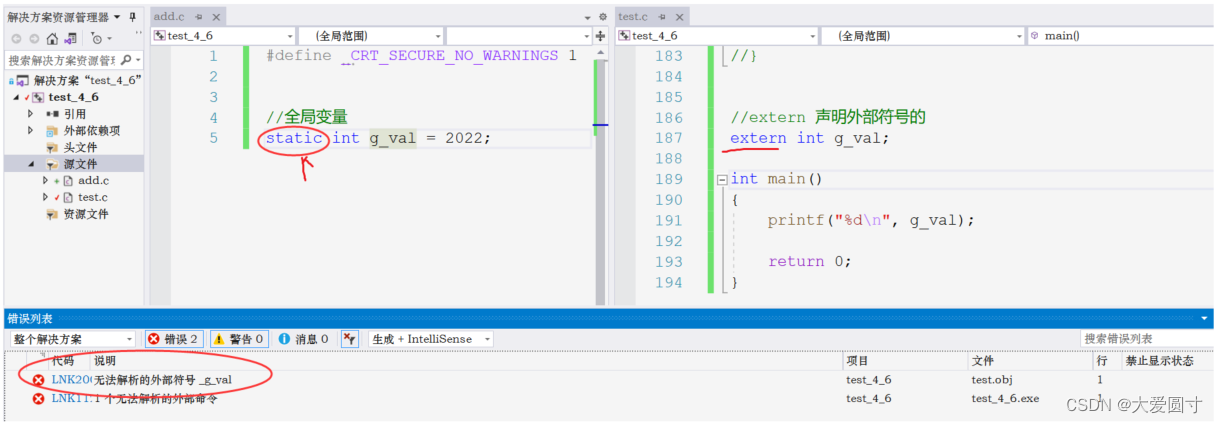The width and height of the screenshot is (1218, 423).
Task: Pin the test.c tab
Action: point(663,18)
